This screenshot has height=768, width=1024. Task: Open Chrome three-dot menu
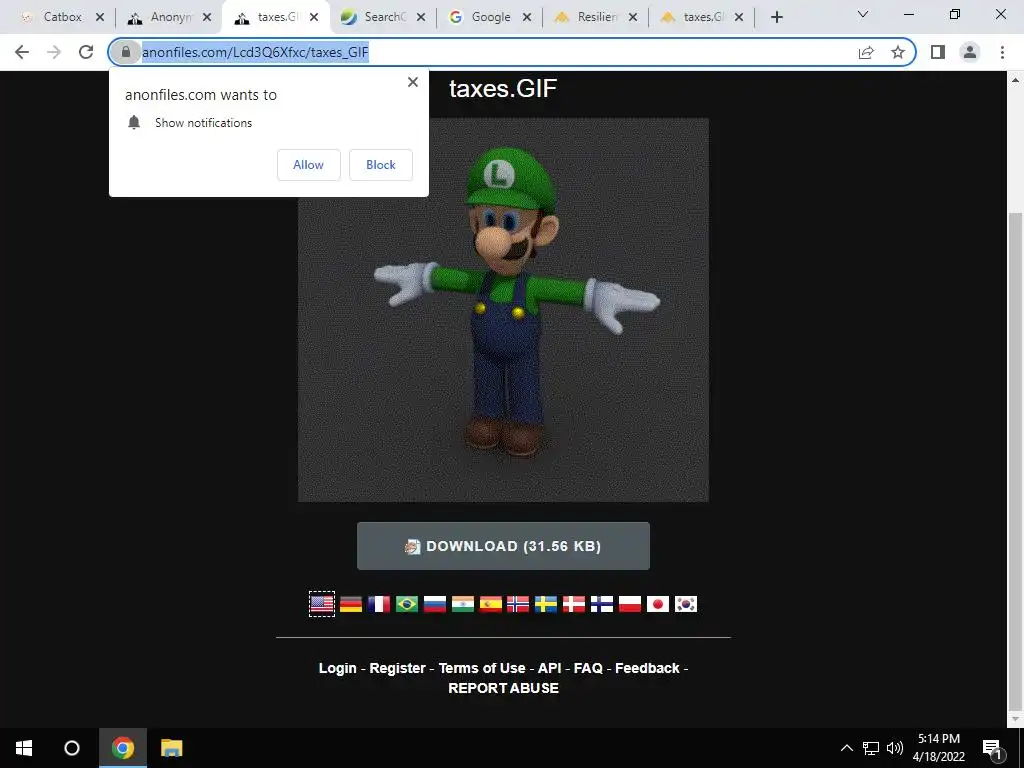1002,52
